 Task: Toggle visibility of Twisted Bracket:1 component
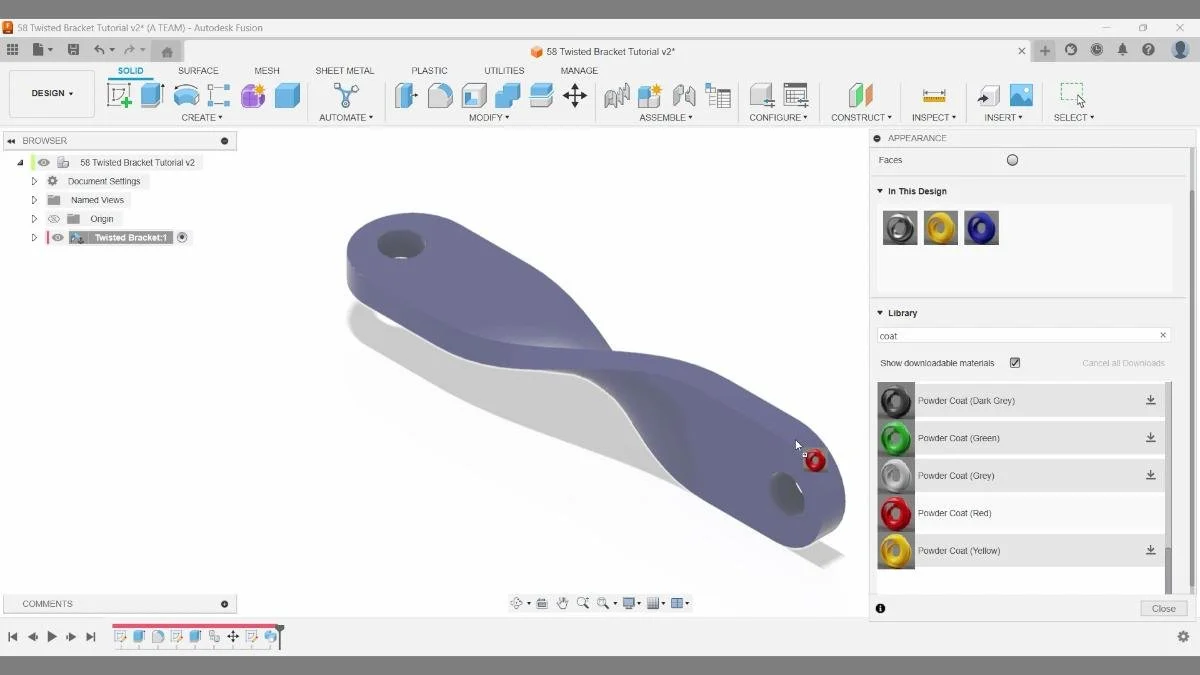click(58, 237)
